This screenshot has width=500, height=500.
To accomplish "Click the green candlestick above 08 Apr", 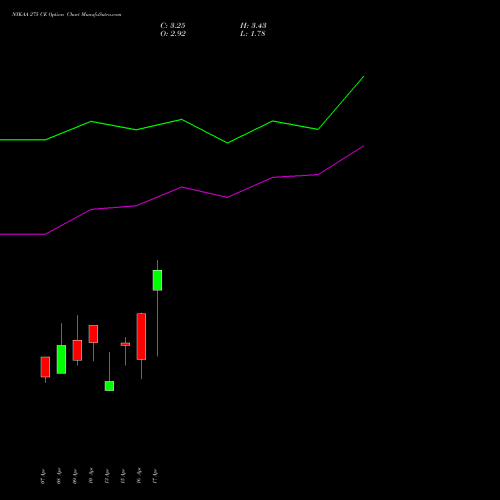I will coord(61,359).
